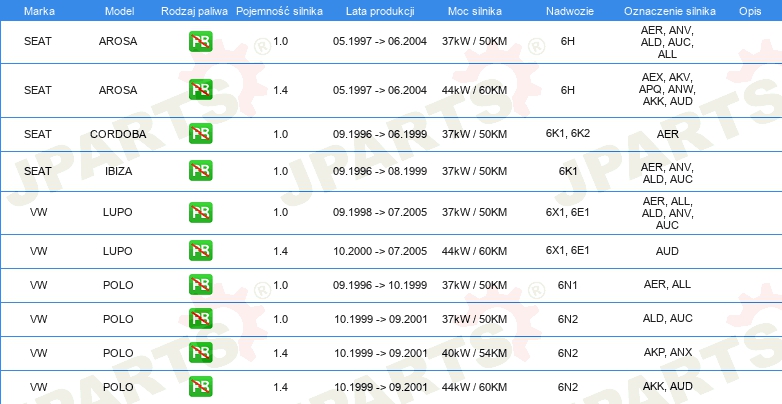Click the petrol fuel icon for SEAT AROSA 1.0
The image size is (782, 404).
point(200,41)
